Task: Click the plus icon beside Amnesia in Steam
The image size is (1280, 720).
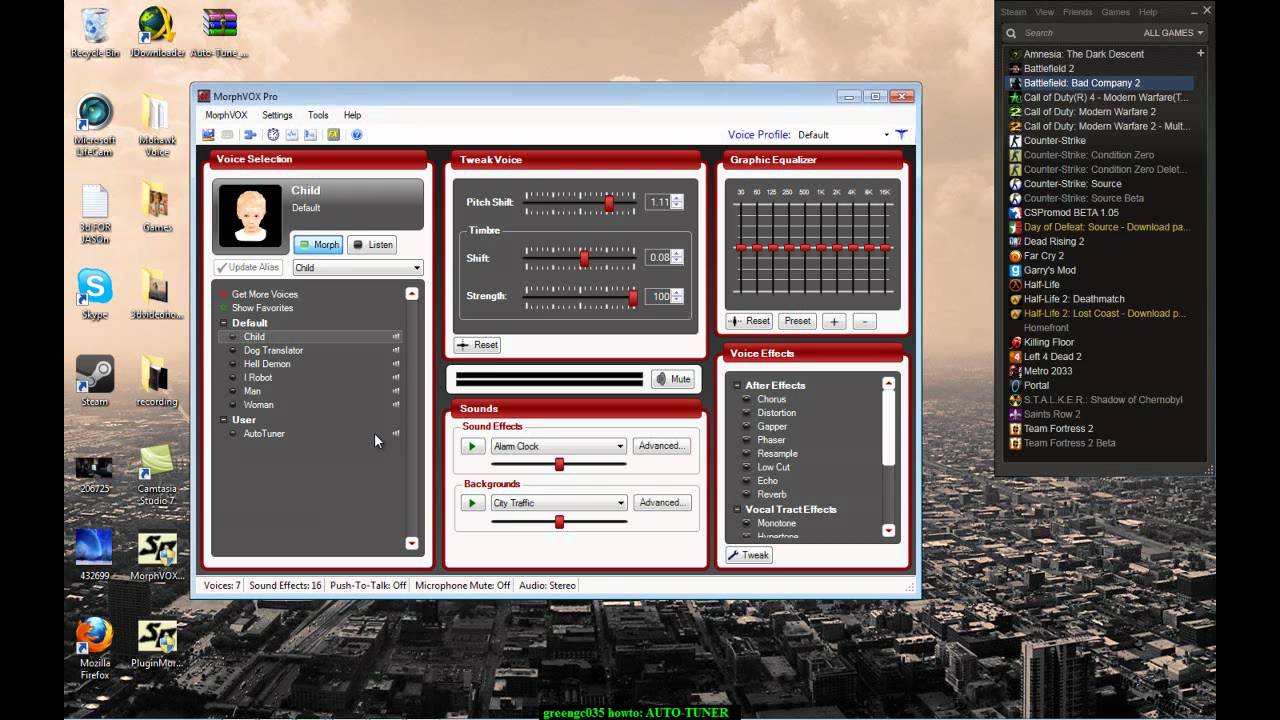Action: tap(1201, 53)
